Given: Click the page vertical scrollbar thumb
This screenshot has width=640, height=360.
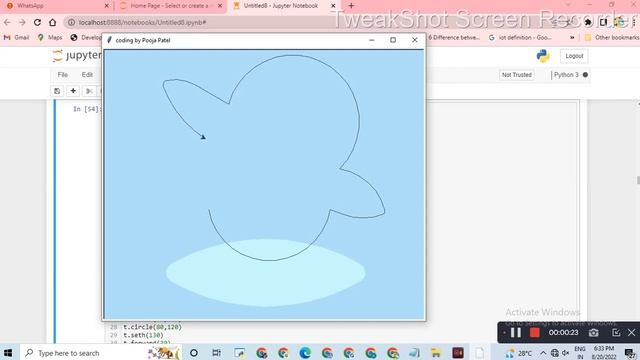Looking at the screenshot, I should pyautogui.click(x=638, y=180).
